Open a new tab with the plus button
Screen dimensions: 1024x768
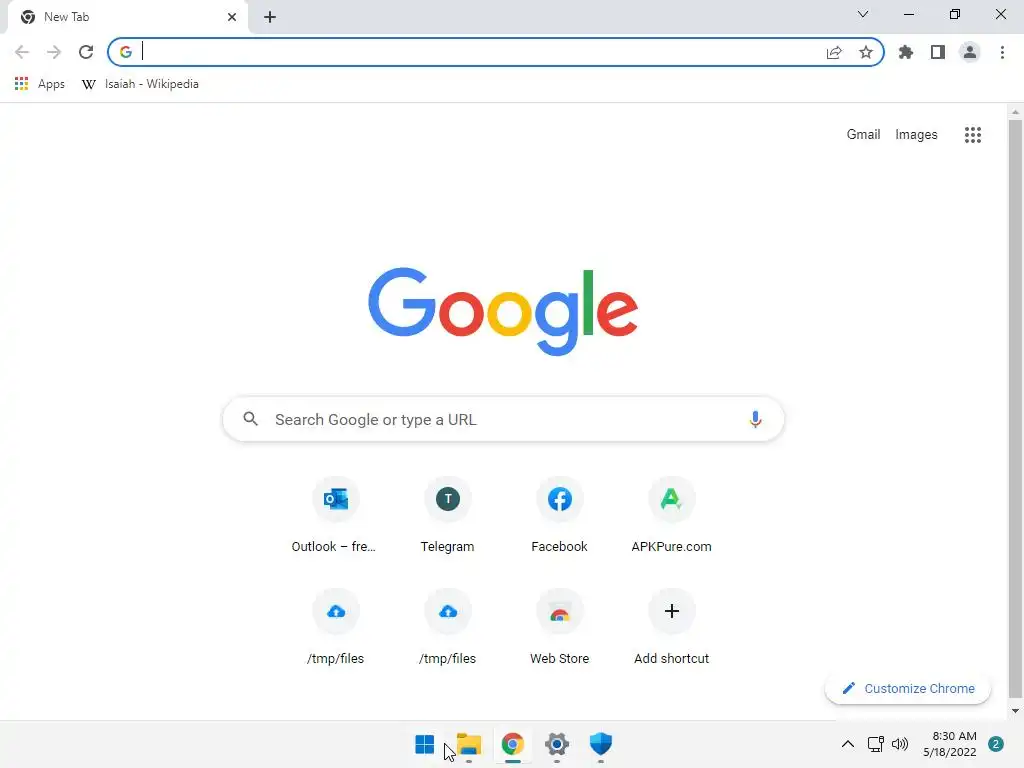pos(270,17)
